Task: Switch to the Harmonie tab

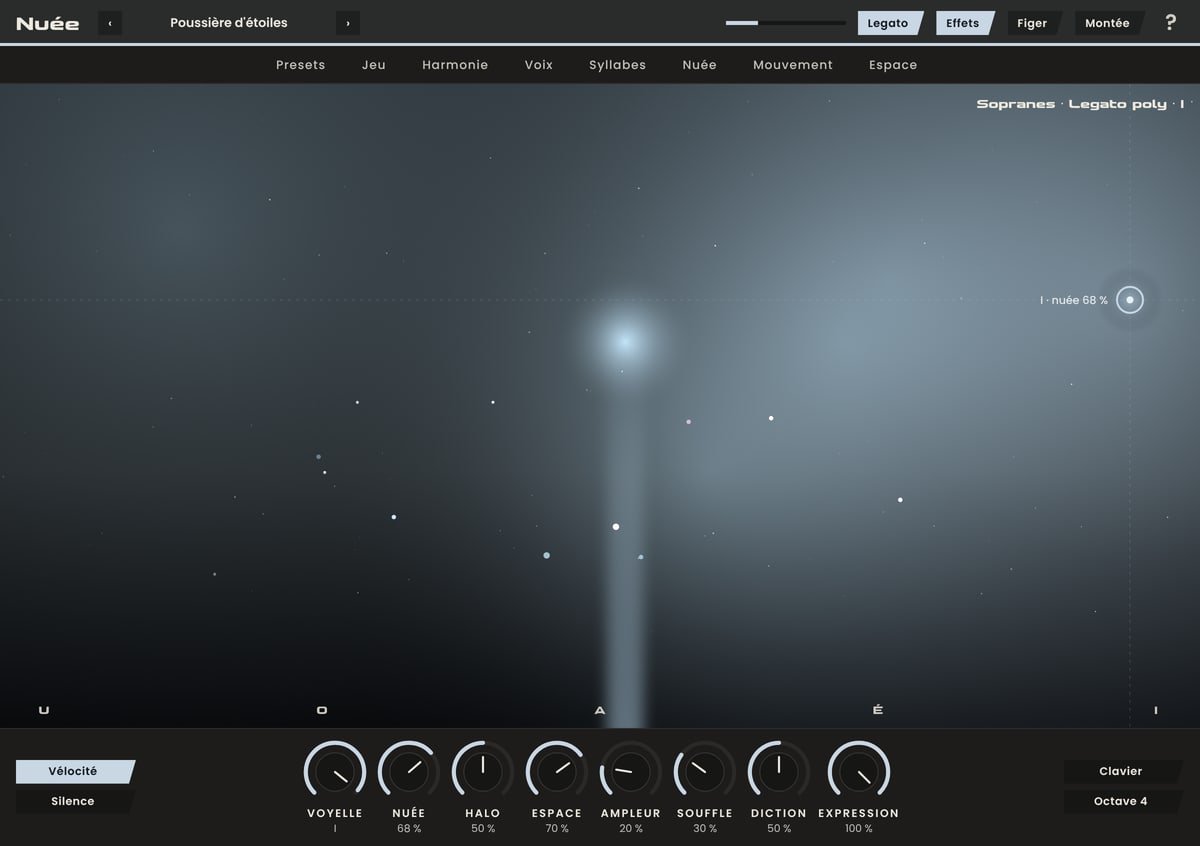Action: coord(455,65)
